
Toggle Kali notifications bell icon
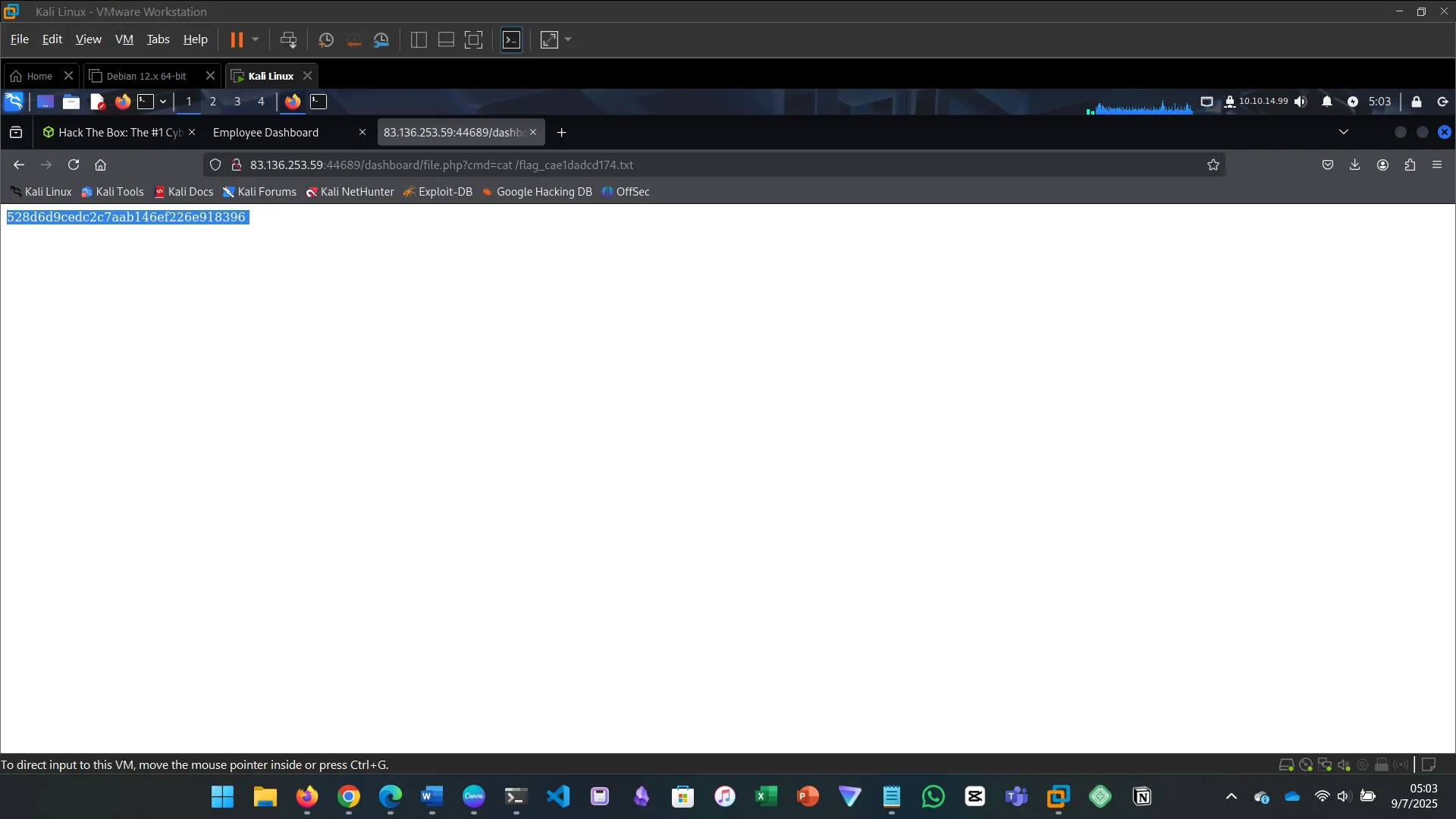[x=1326, y=102]
